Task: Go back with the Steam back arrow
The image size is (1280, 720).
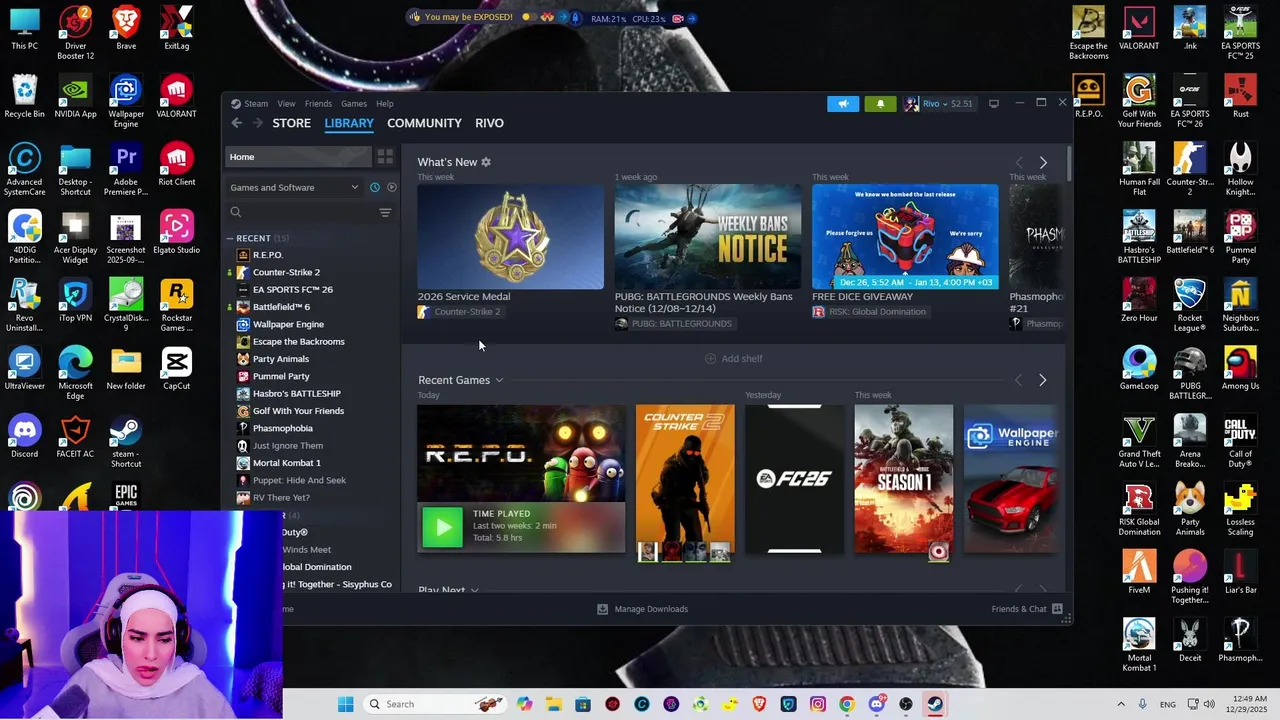Action: tap(236, 123)
